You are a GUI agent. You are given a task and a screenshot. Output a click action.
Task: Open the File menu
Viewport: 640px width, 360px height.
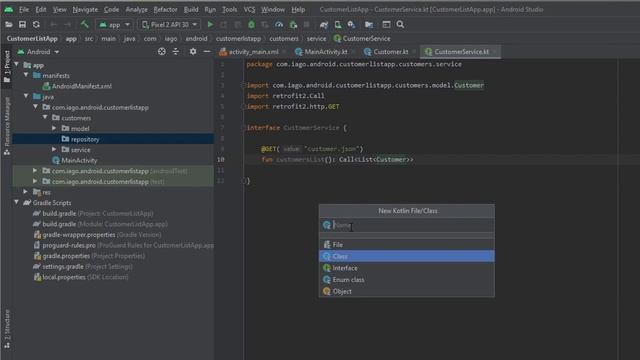(24, 9)
